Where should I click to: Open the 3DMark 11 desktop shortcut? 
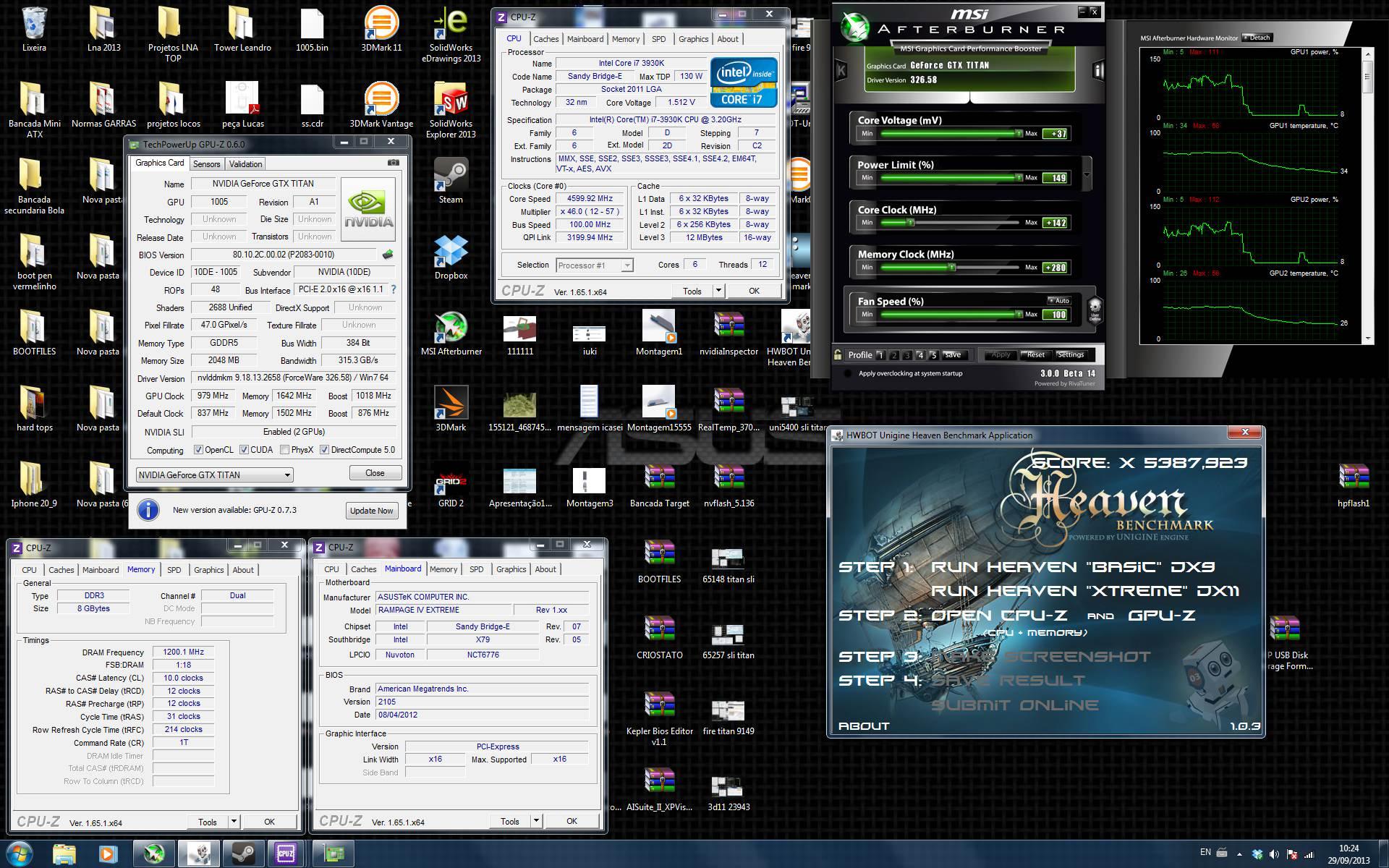click(381, 30)
